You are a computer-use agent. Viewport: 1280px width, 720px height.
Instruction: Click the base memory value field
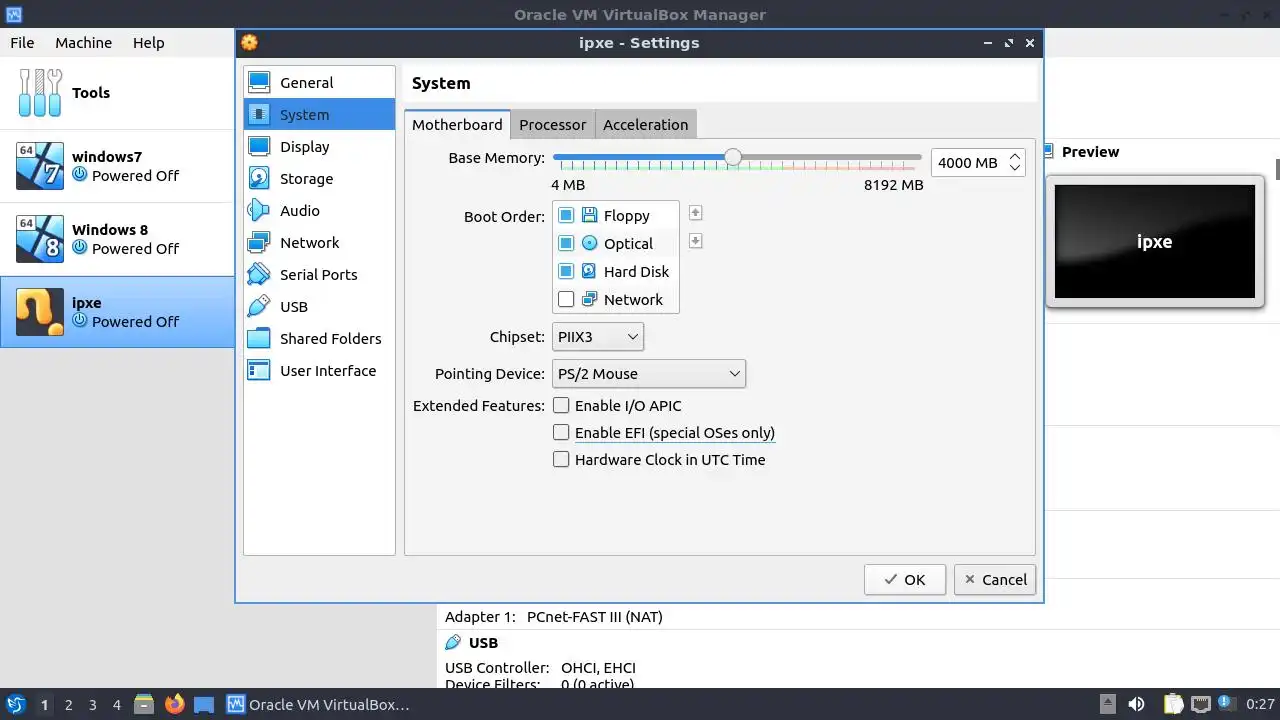pos(969,162)
